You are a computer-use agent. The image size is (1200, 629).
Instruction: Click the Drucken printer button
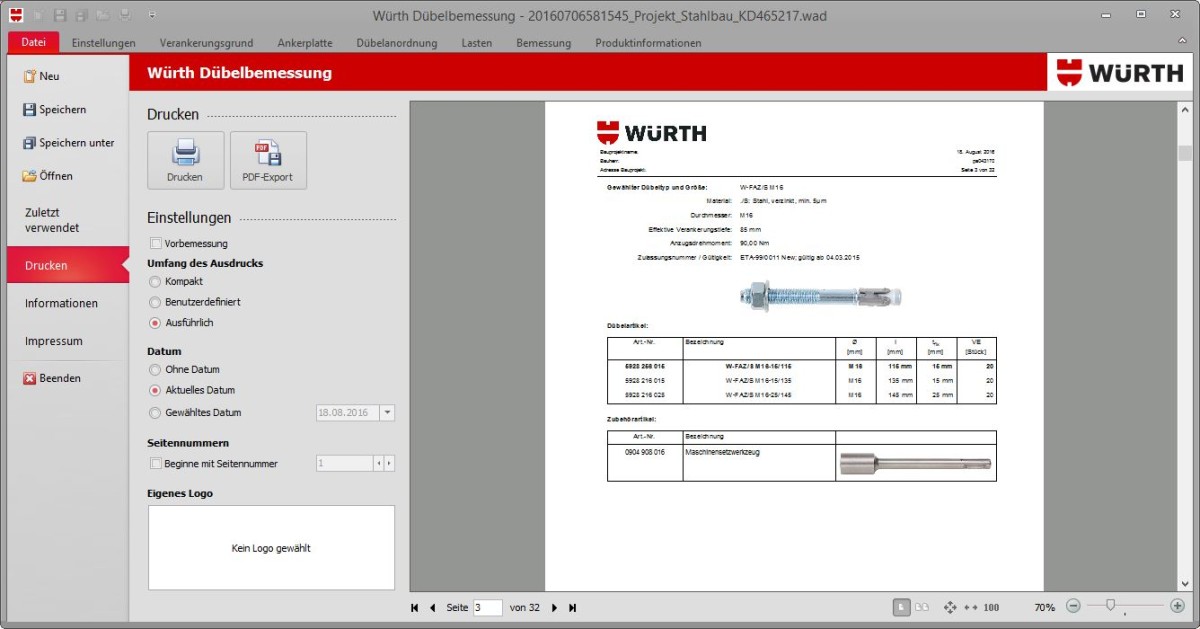tap(185, 160)
